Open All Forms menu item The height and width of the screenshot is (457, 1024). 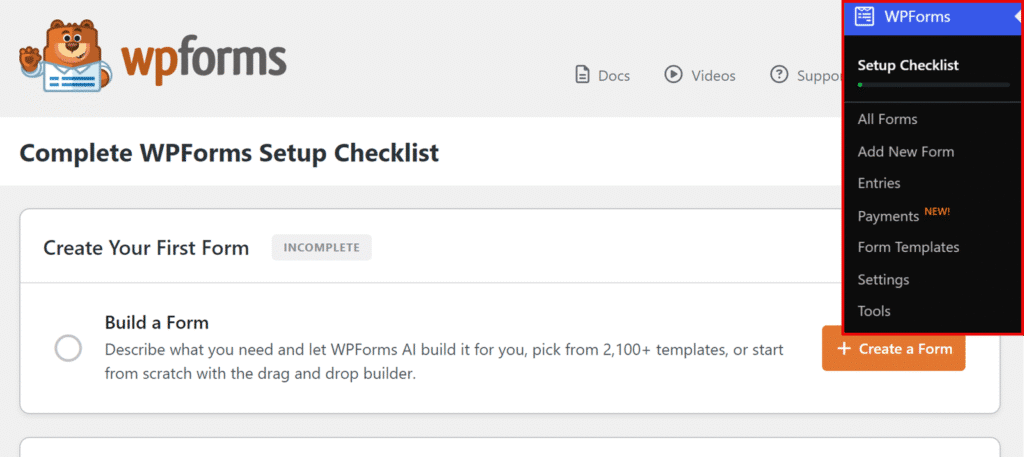click(x=888, y=119)
